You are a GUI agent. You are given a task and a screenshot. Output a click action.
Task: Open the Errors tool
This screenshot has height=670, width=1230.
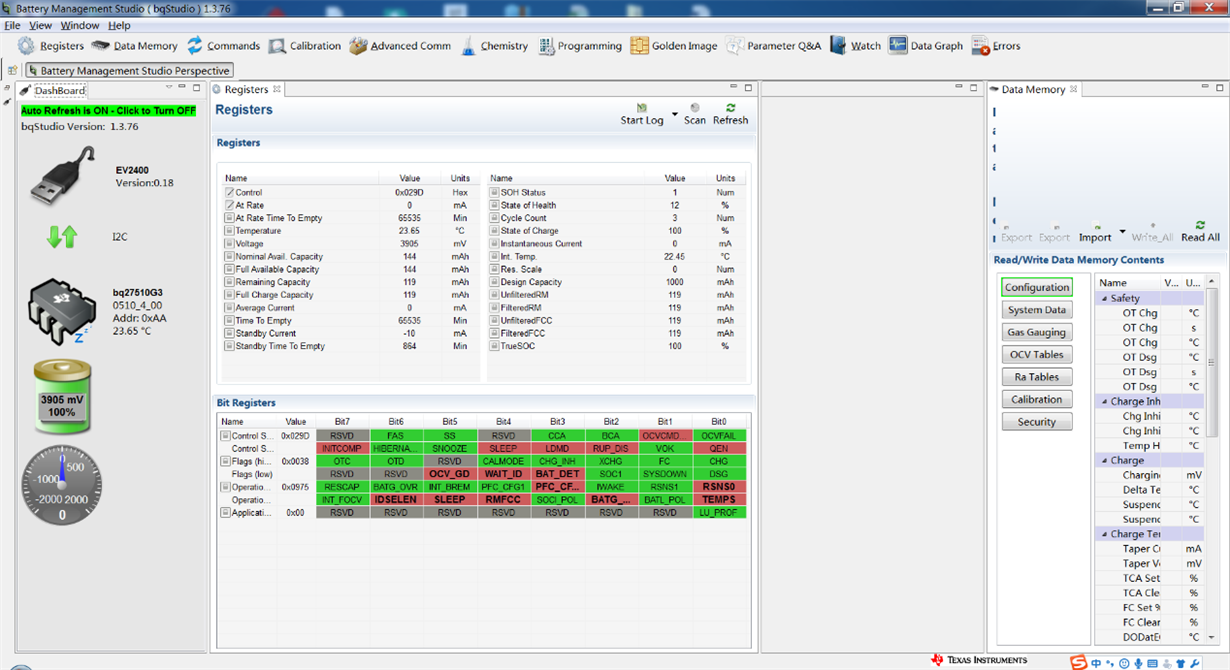tap(996, 46)
